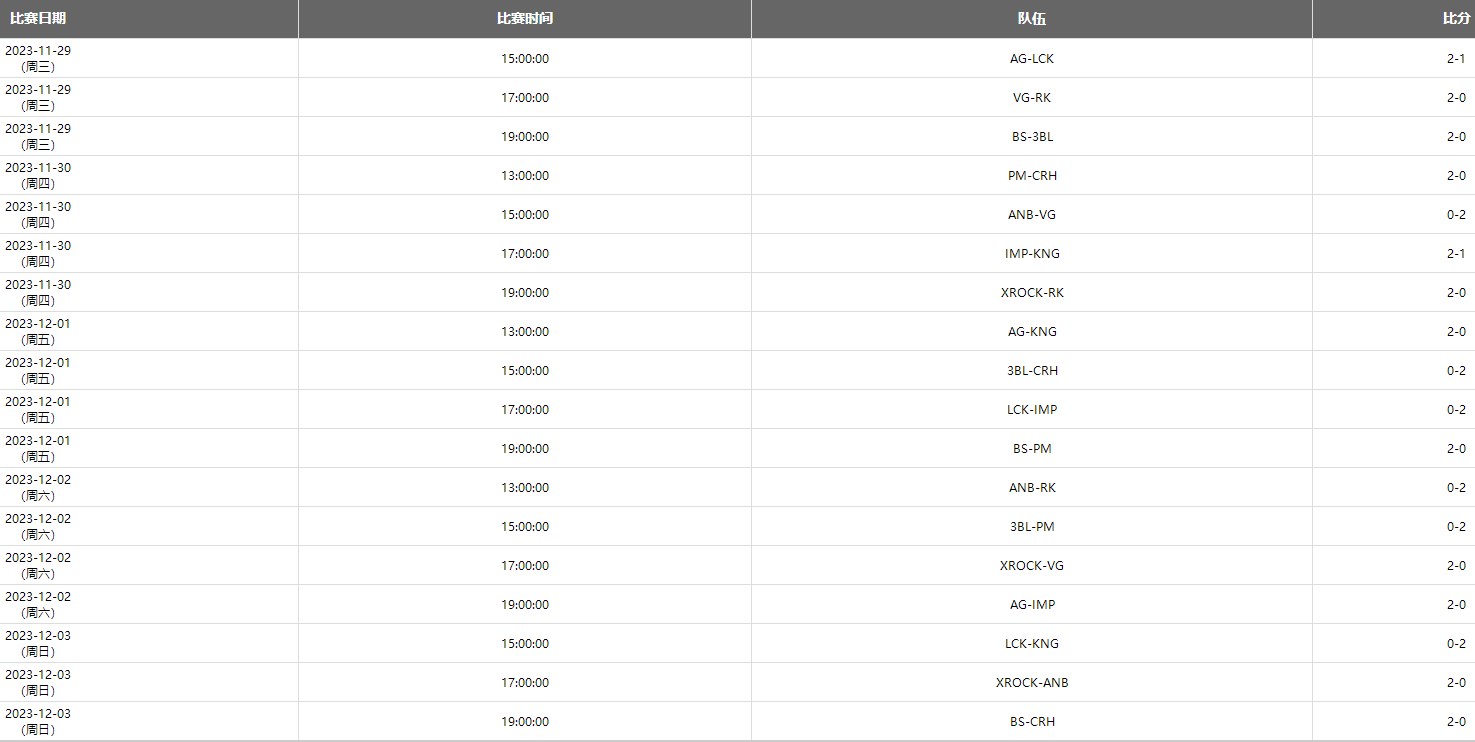Click the 2023-12-03 date in LCK-KNG row
This screenshot has width=1475, height=742.
click(38, 635)
